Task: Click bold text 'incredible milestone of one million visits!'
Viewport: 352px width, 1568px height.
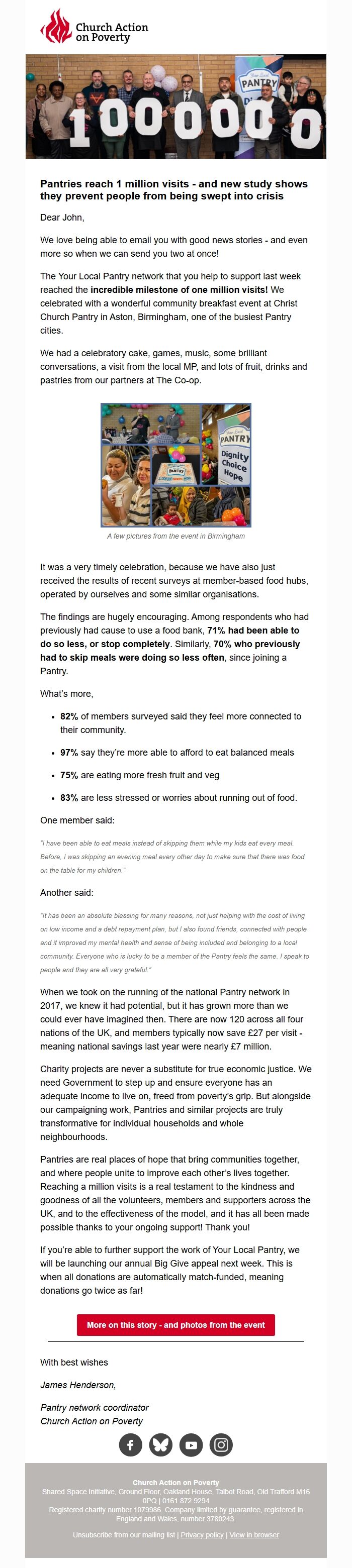Action: point(179,290)
